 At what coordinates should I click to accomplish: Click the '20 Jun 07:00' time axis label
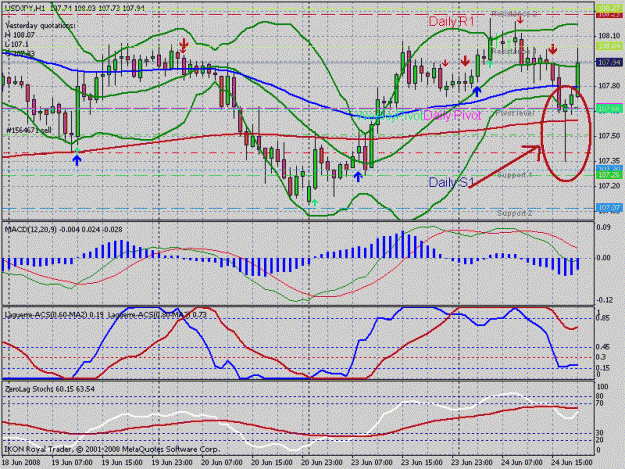click(222, 463)
